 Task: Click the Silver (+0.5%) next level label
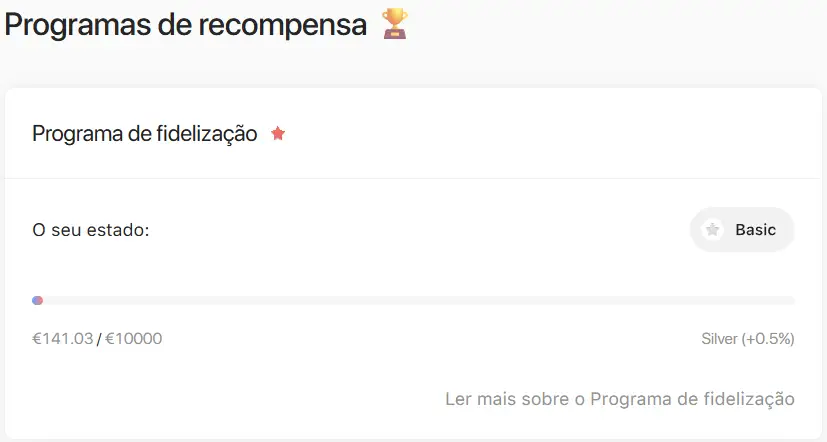[x=748, y=339]
